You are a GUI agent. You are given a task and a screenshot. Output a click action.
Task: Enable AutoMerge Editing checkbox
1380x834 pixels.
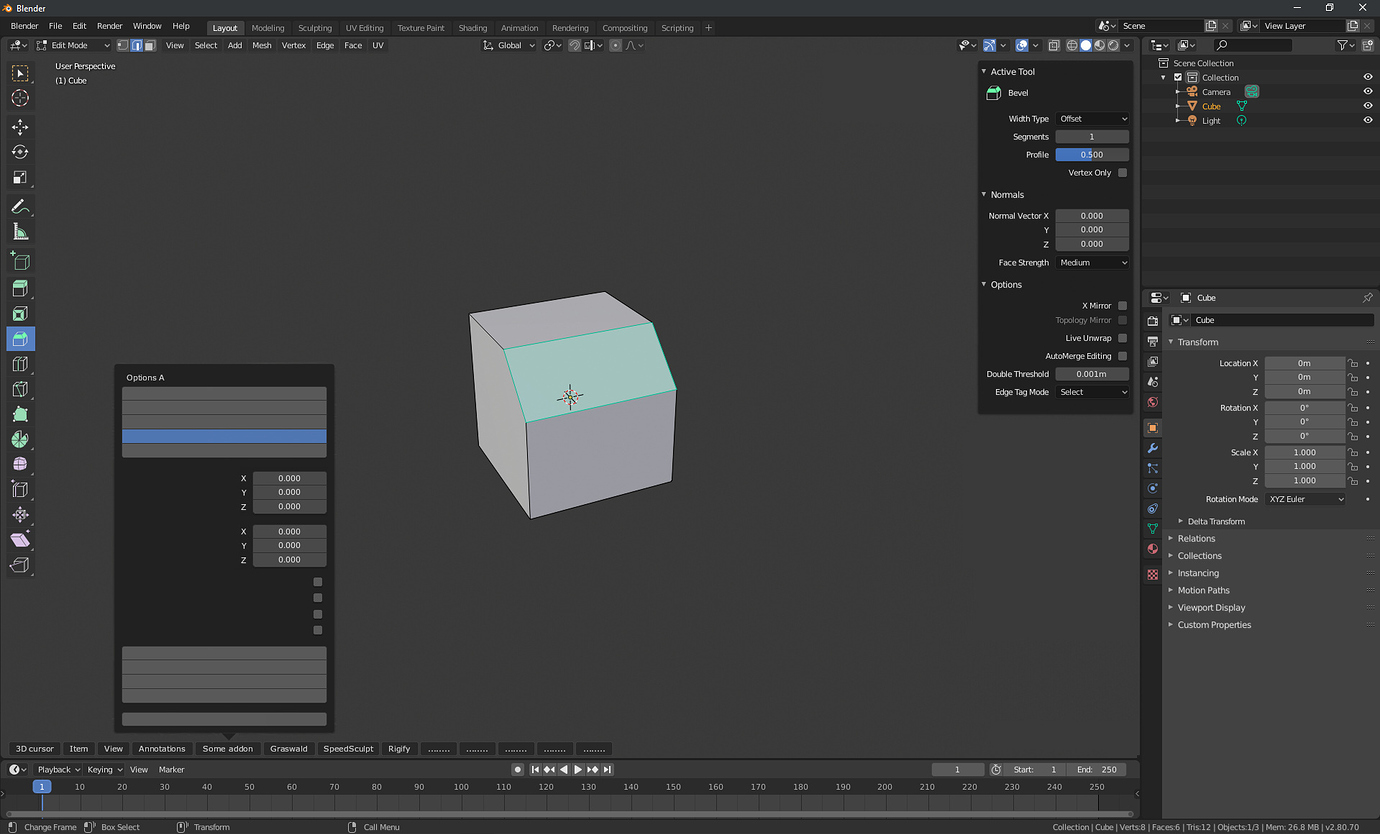coord(1122,356)
